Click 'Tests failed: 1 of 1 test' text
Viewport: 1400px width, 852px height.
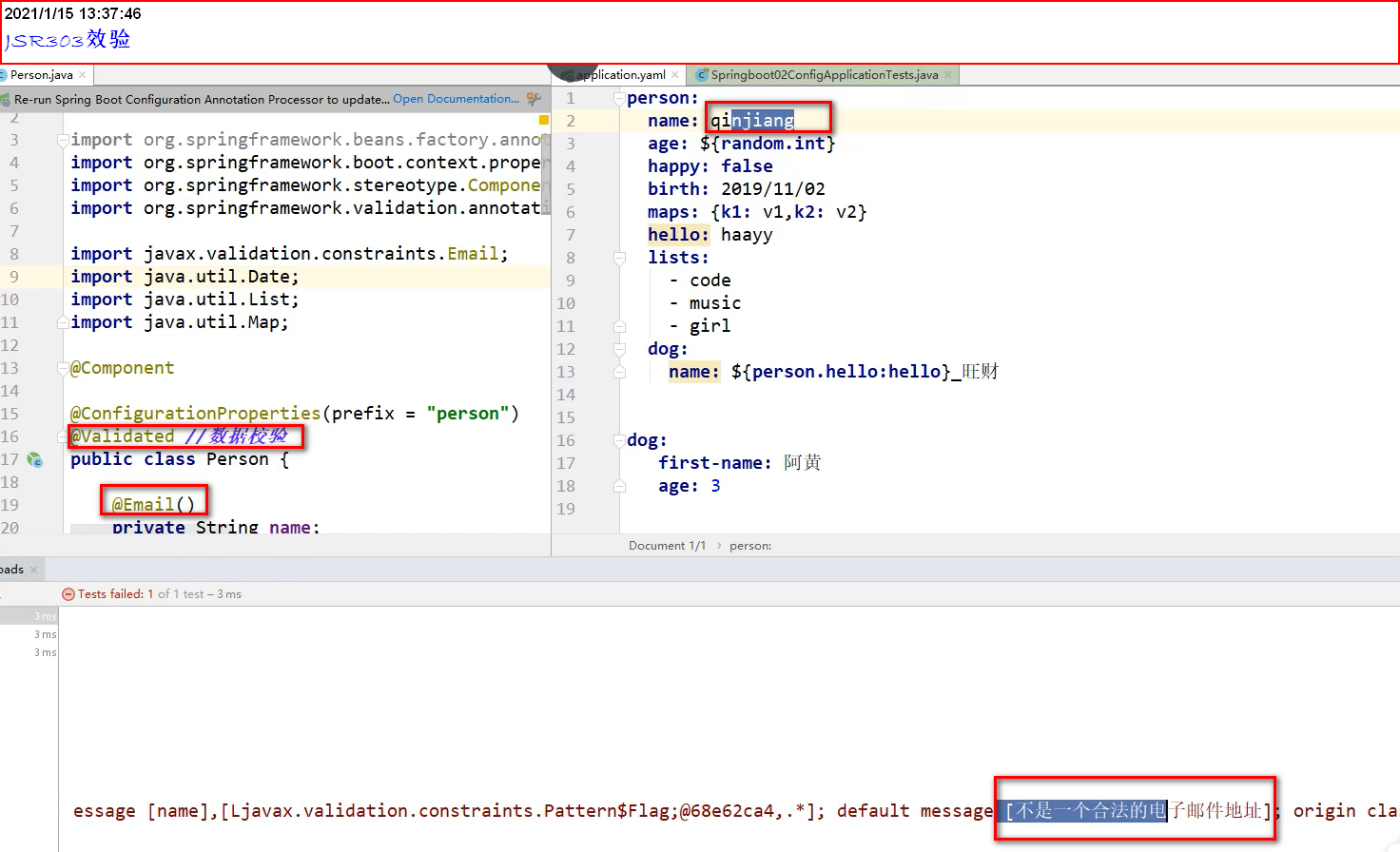pos(143,594)
